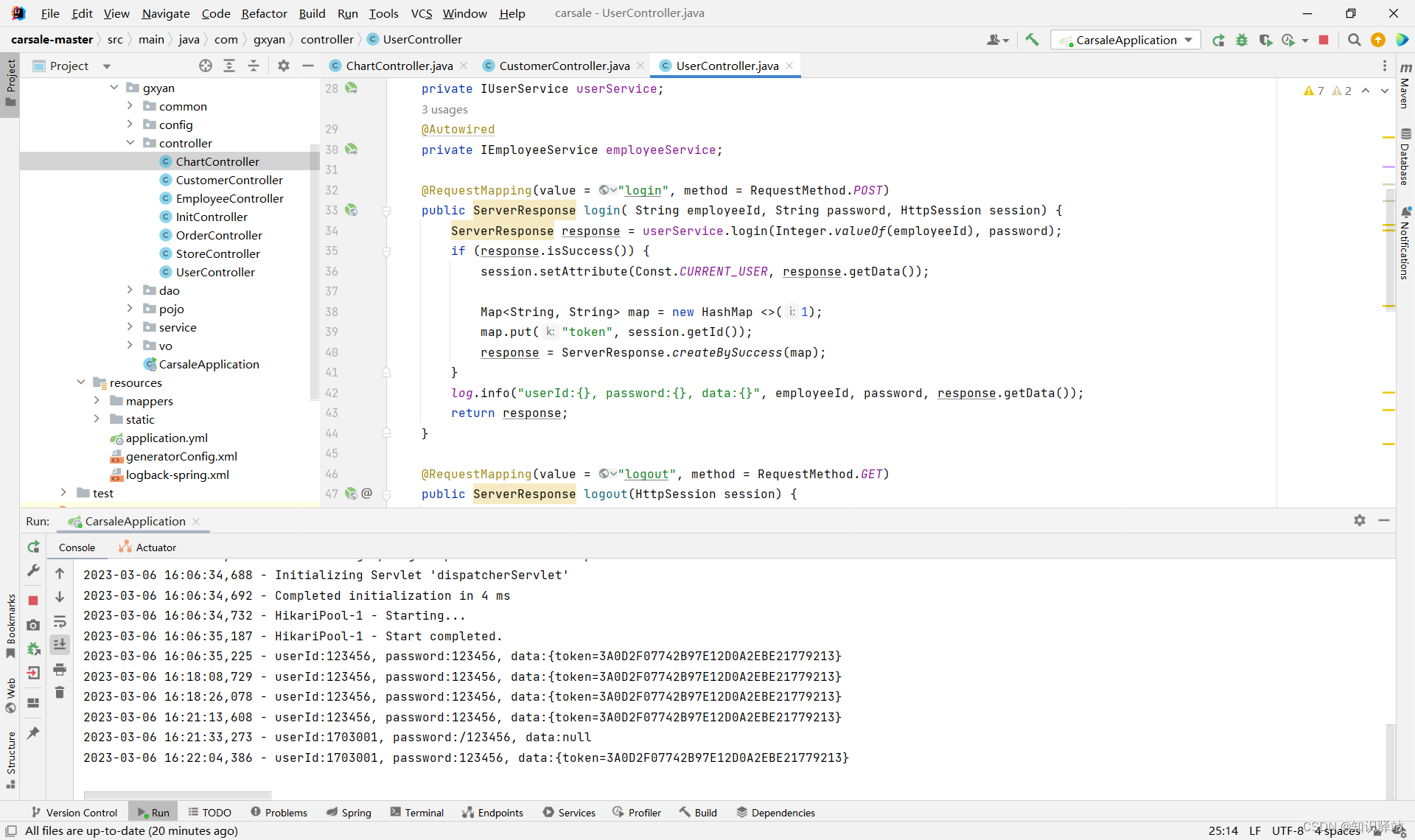The width and height of the screenshot is (1415, 840).
Task: Open CustomerController.java tab
Action: [x=564, y=65]
